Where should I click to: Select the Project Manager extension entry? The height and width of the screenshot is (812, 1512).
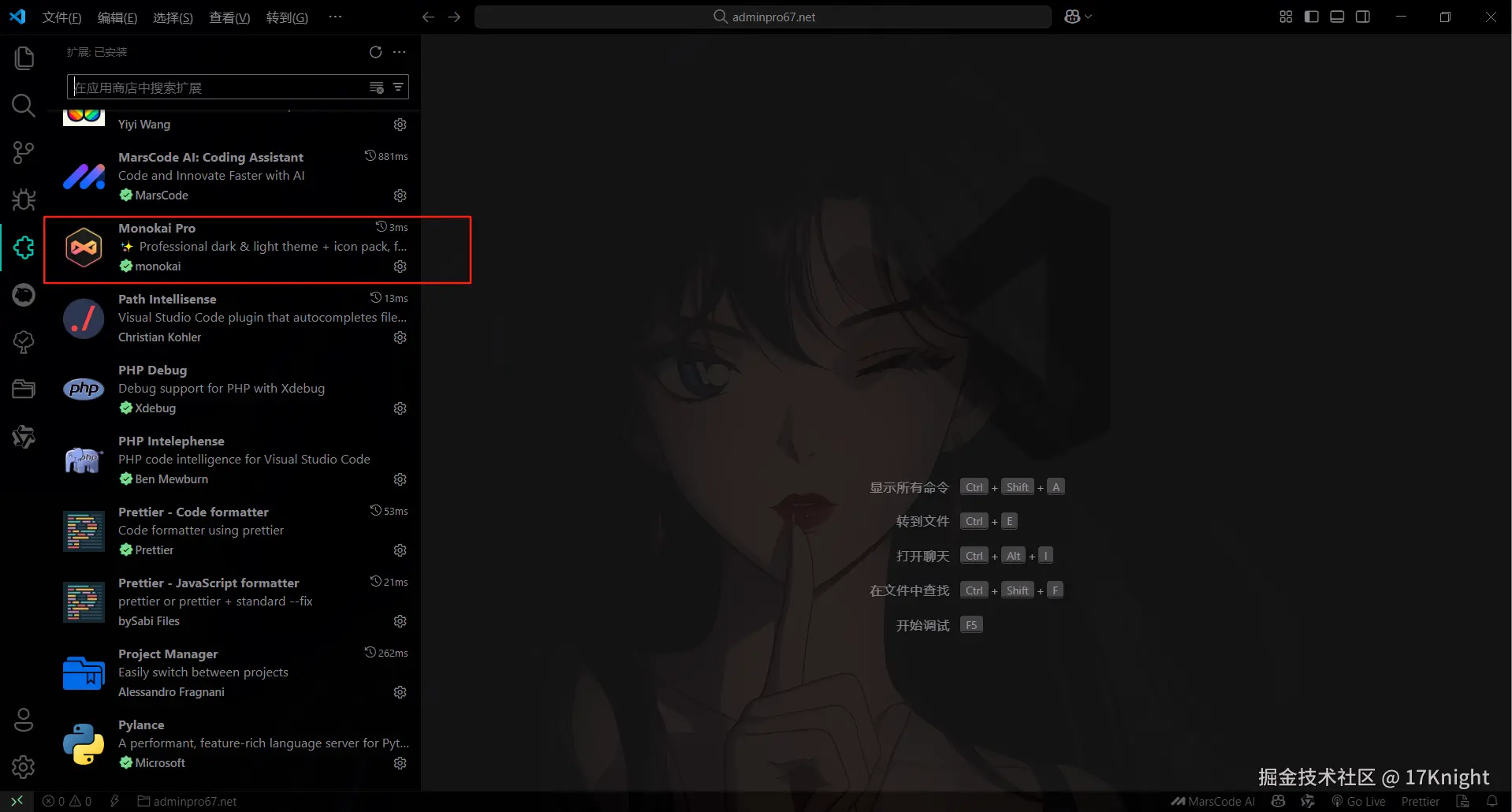pyautogui.click(x=233, y=673)
